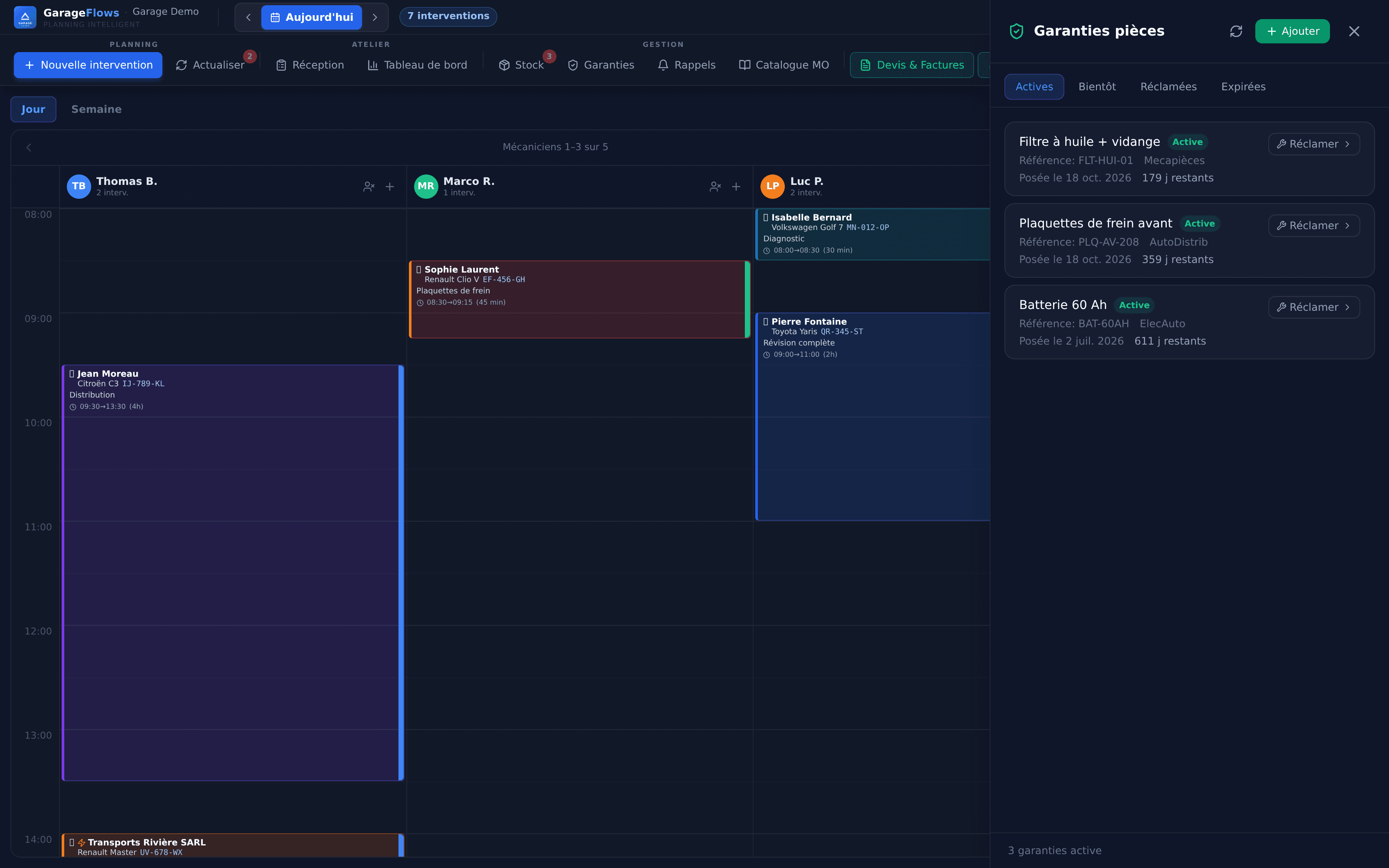This screenshot has width=1389, height=868.
Task: Click the 7 interventions badge
Action: pos(448,16)
